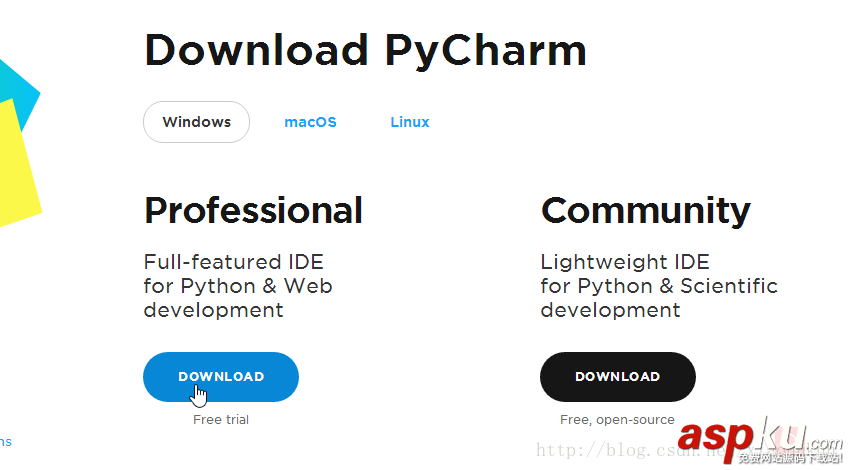Download the Professional edition

tap(221, 377)
